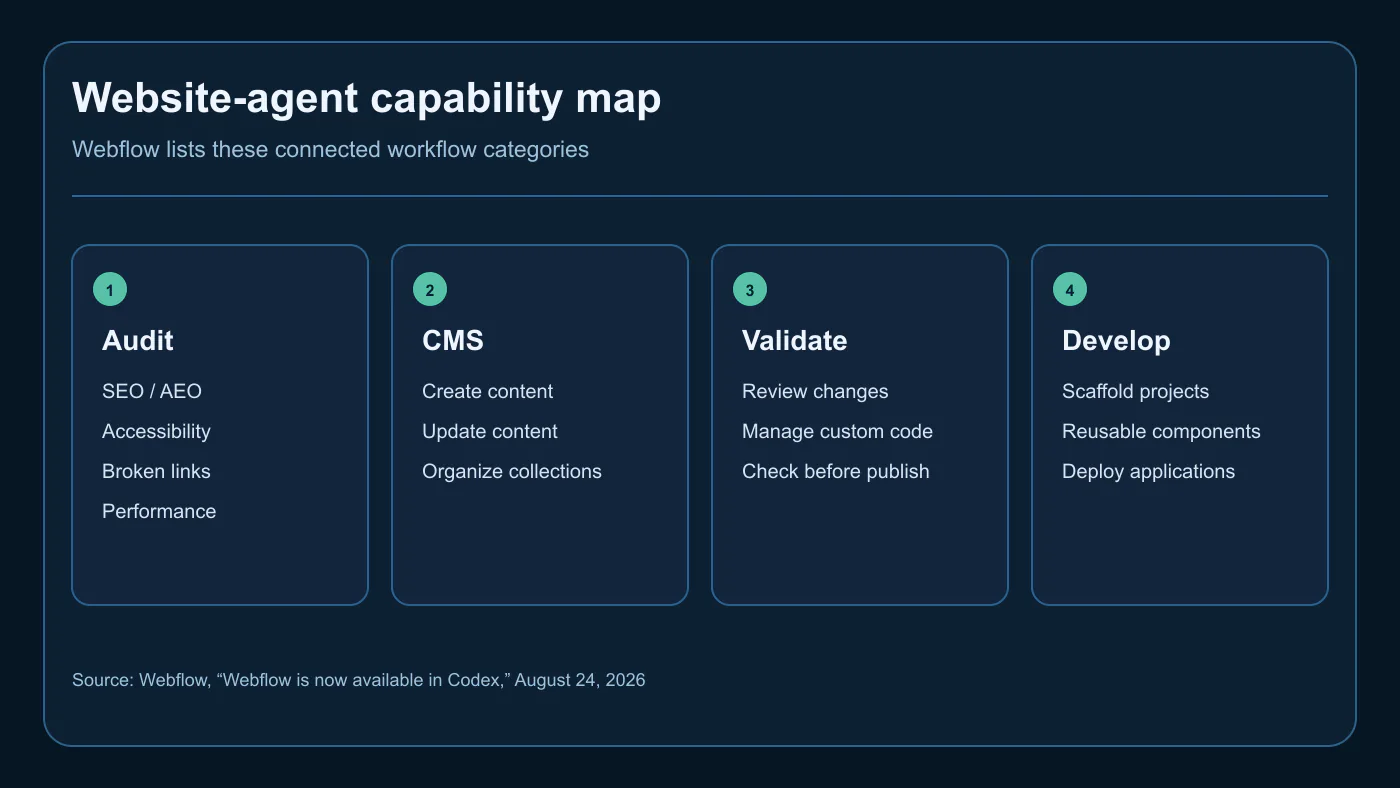Viewport: 1400px width, 788px height.
Task: Click the number 1 badge on Audit card
Action: [x=110, y=290]
